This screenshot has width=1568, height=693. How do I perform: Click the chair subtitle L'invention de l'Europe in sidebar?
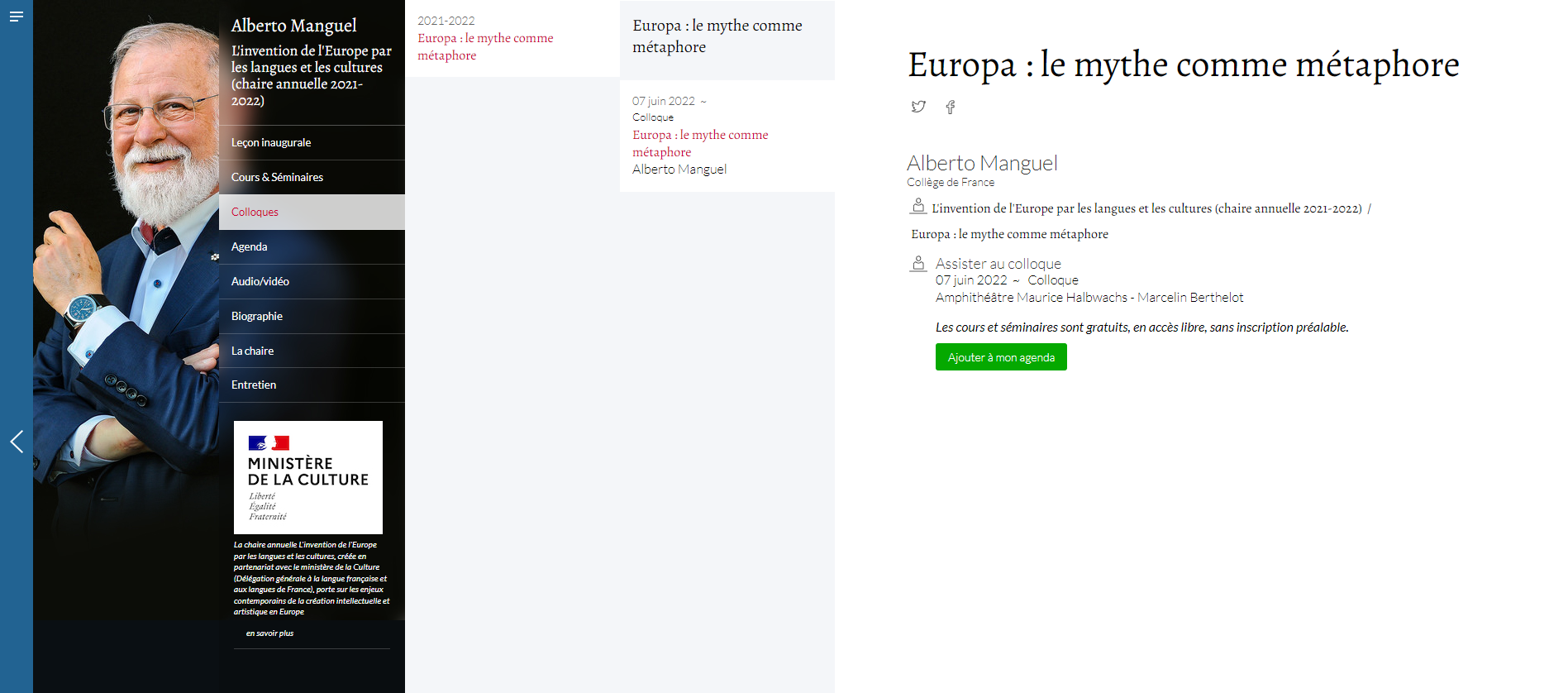tap(312, 75)
